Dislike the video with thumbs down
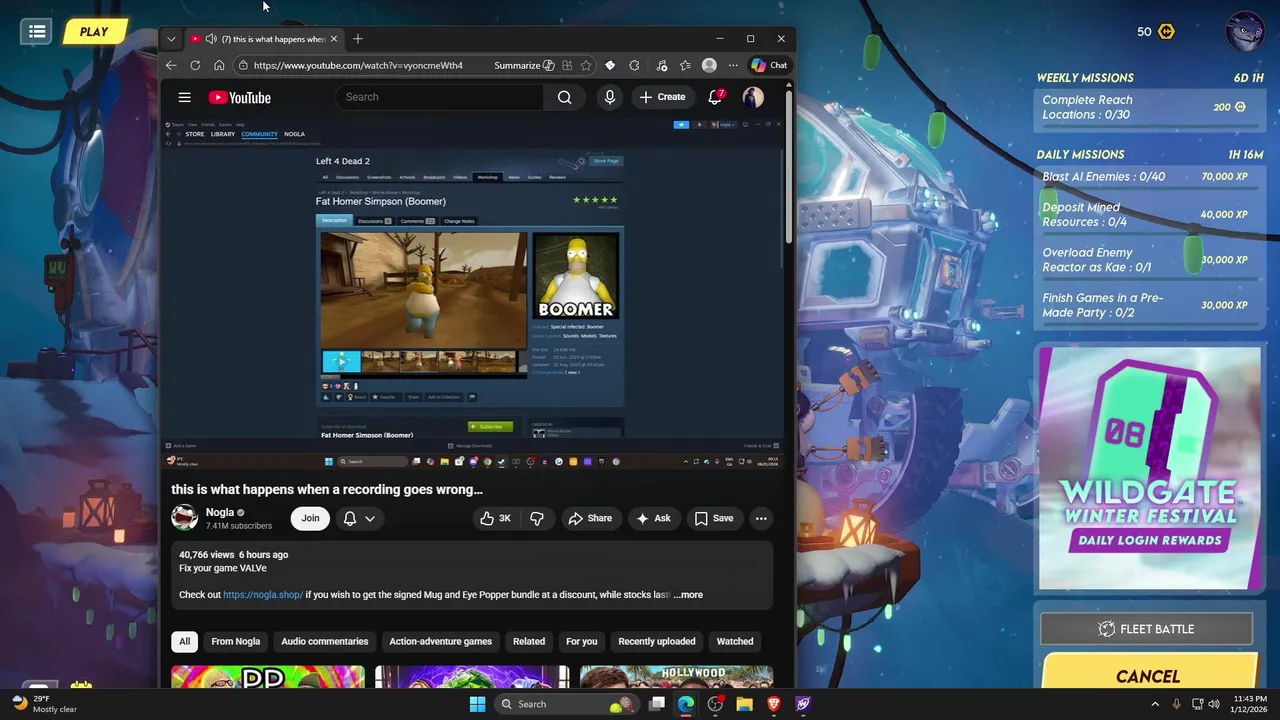The height and width of the screenshot is (720, 1280). [537, 518]
